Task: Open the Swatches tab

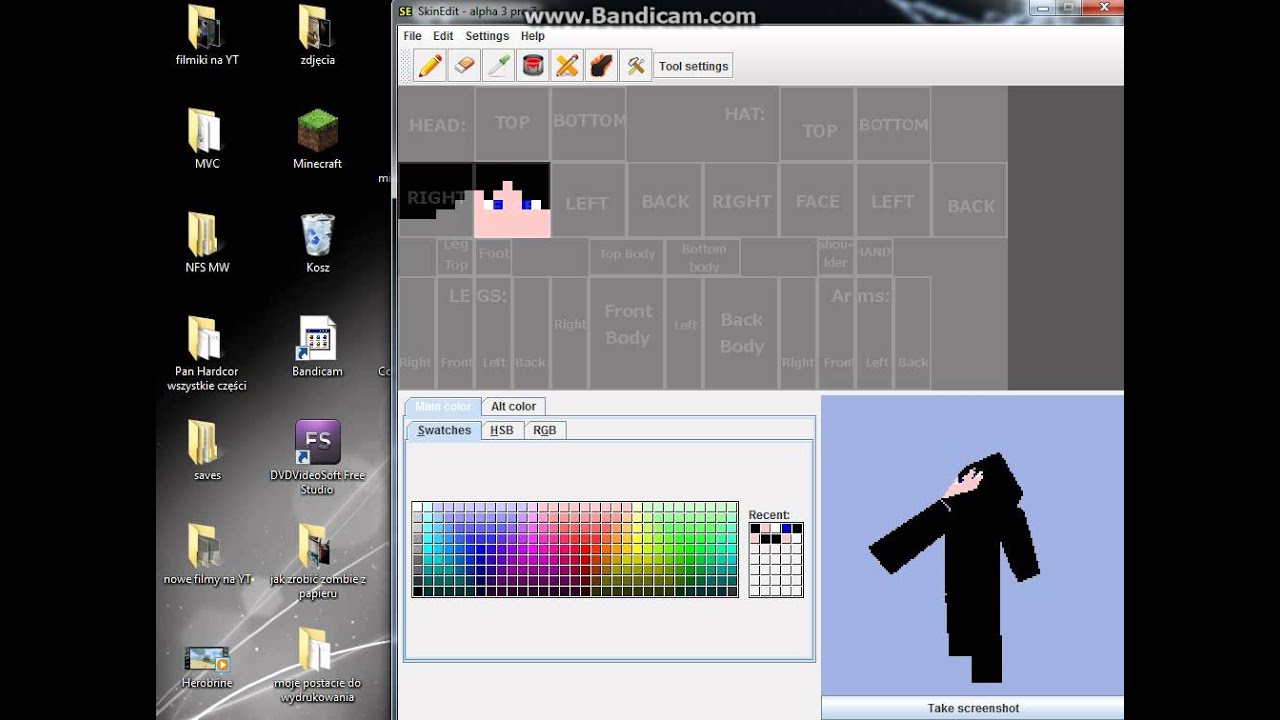Action: [444, 430]
